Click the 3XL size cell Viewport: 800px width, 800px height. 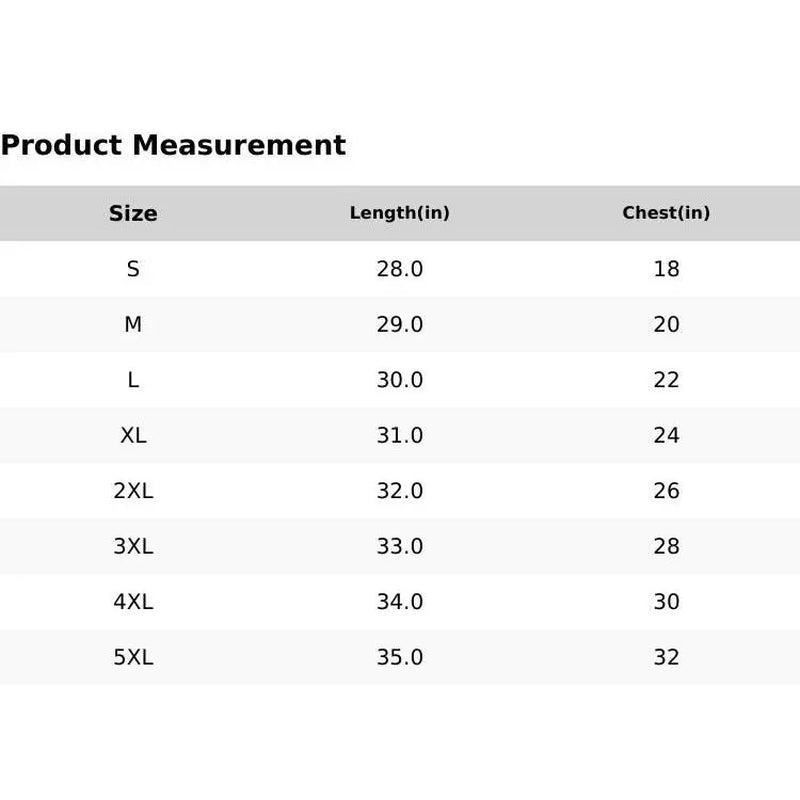tap(133, 546)
